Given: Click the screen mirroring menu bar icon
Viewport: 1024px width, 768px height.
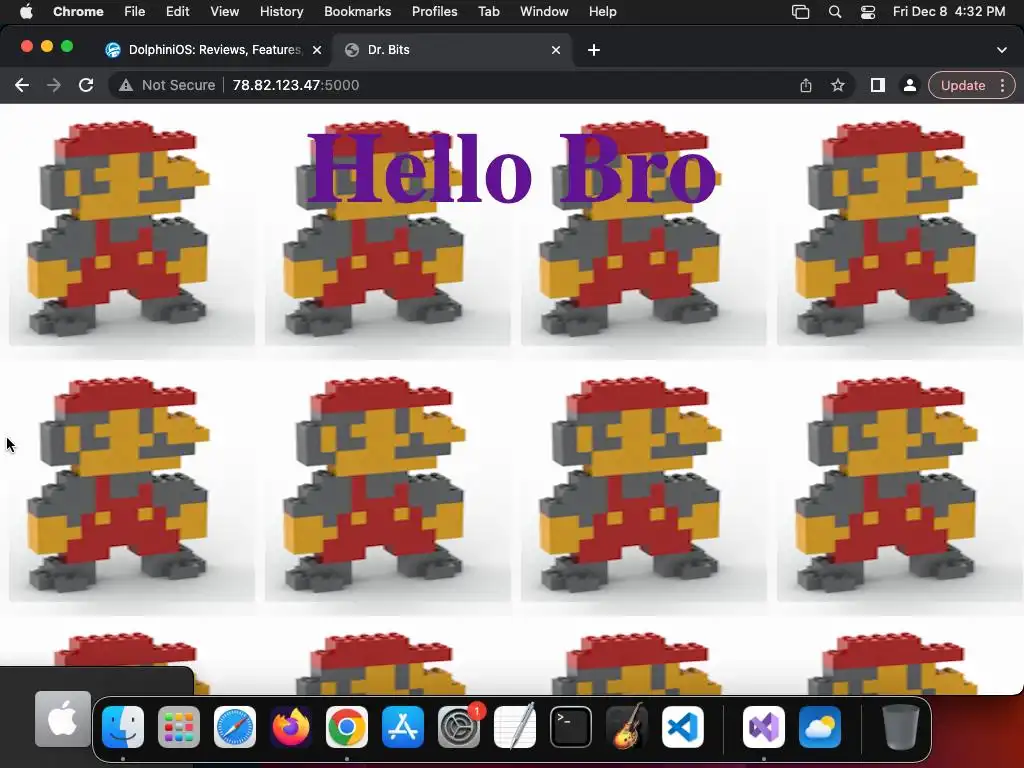Looking at the screenshot, I should pyautogui.click(x=801, y=12).
